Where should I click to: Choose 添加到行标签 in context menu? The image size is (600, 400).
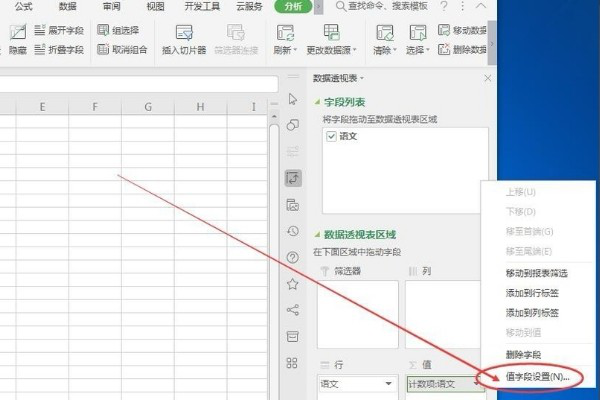(x=532, y=293)
